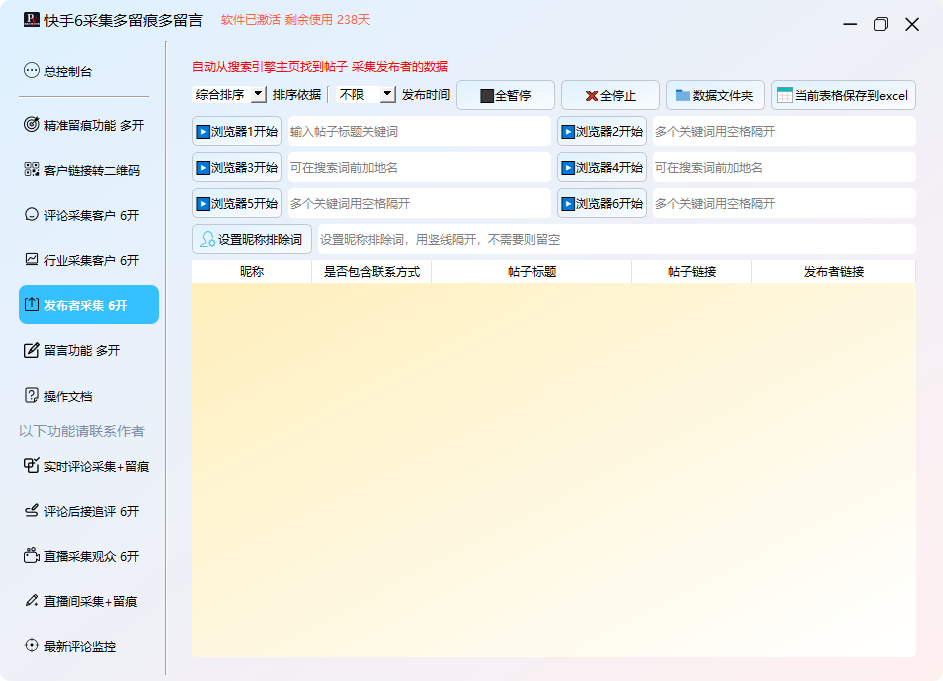This screenshot has height=681, width=943.
Task: Click the browser 1 keyword input field
Action: (418, 132)
